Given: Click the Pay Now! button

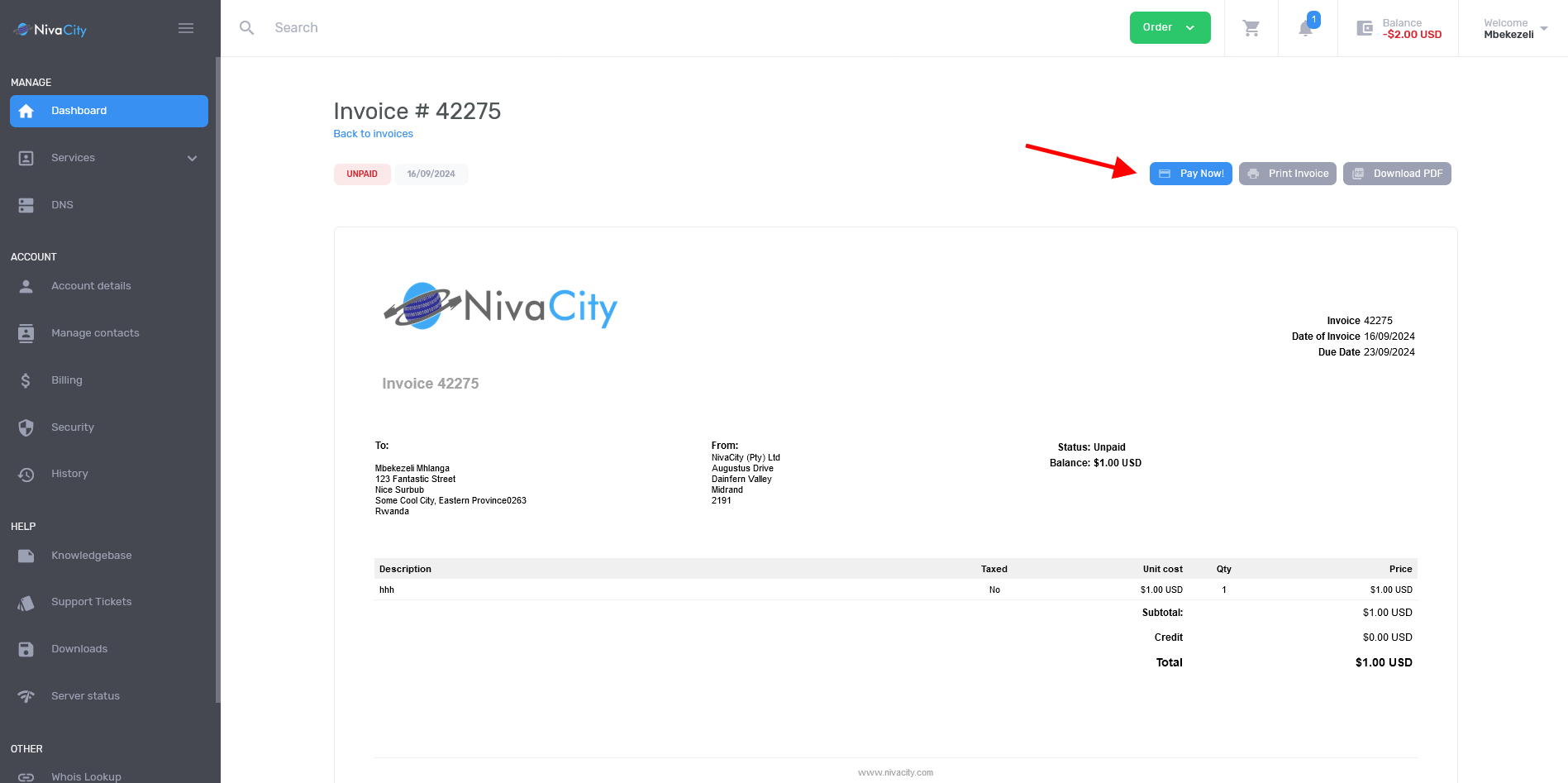Looking at the screenshot, I should pos(1190,174).
